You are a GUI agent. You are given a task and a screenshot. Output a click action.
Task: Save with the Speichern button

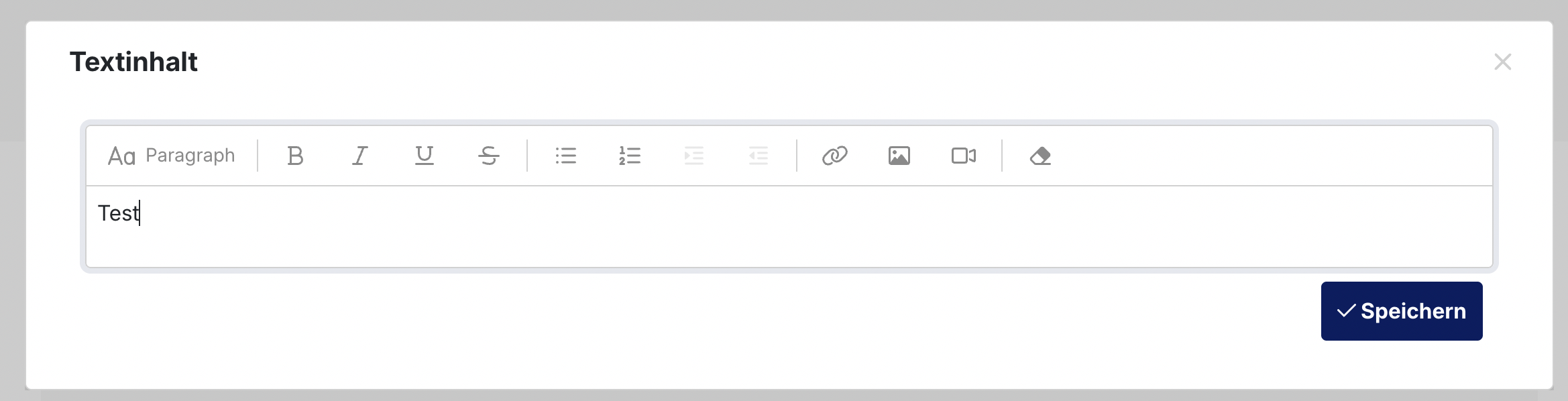[x=1402, y=311]
